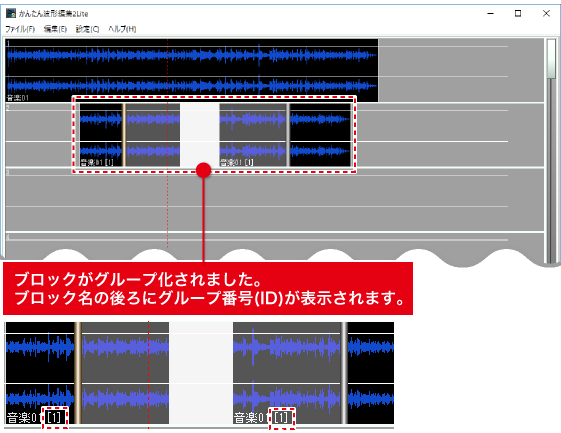The height and width of the screenshot is (433, 561).
Task: Select the last black block on track 2
Action: 320,135
